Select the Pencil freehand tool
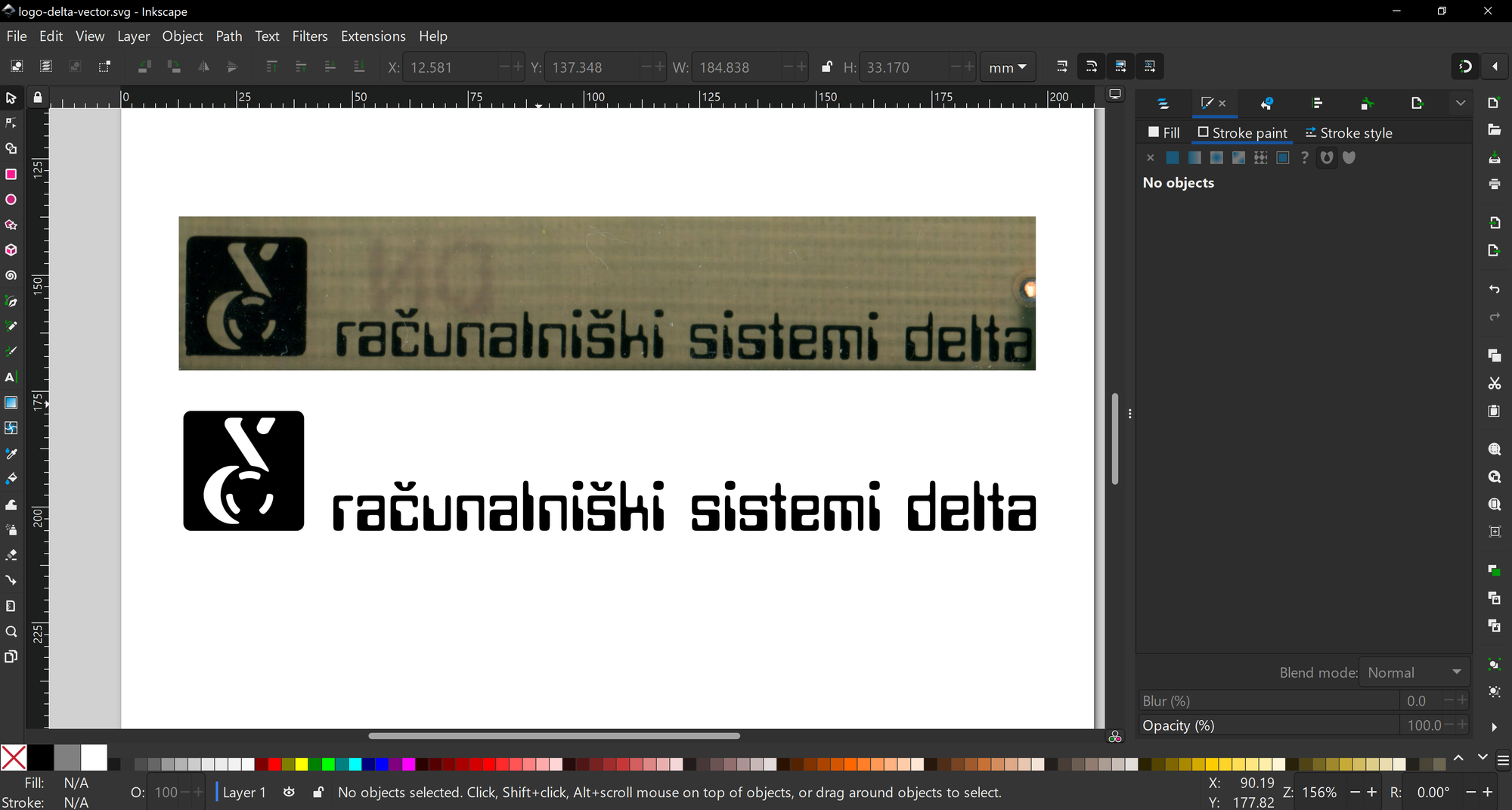 11,327
